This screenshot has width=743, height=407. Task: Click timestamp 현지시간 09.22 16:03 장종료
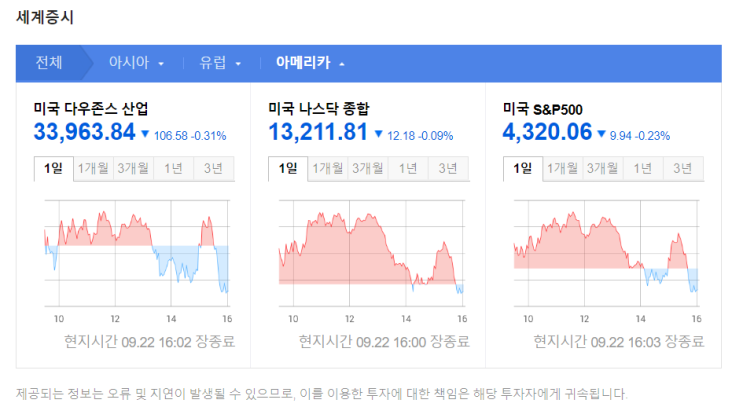point(619,342)
